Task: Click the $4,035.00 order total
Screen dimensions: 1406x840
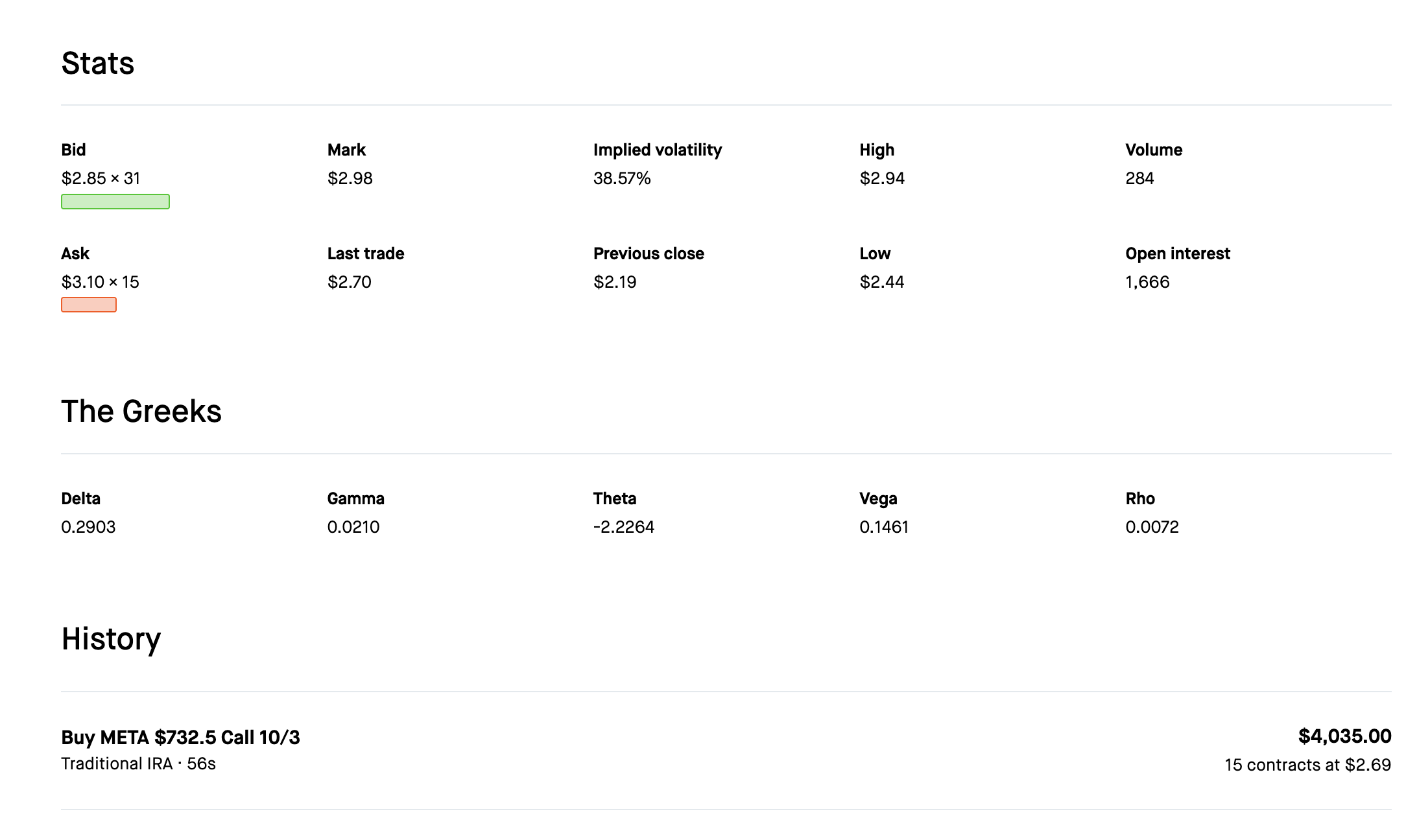Action: 1344,736
